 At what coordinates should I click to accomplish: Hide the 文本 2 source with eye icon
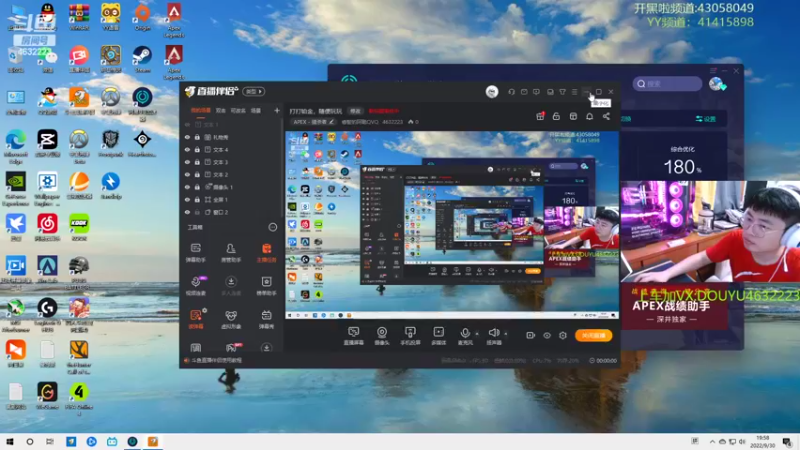tap(187, 174)
